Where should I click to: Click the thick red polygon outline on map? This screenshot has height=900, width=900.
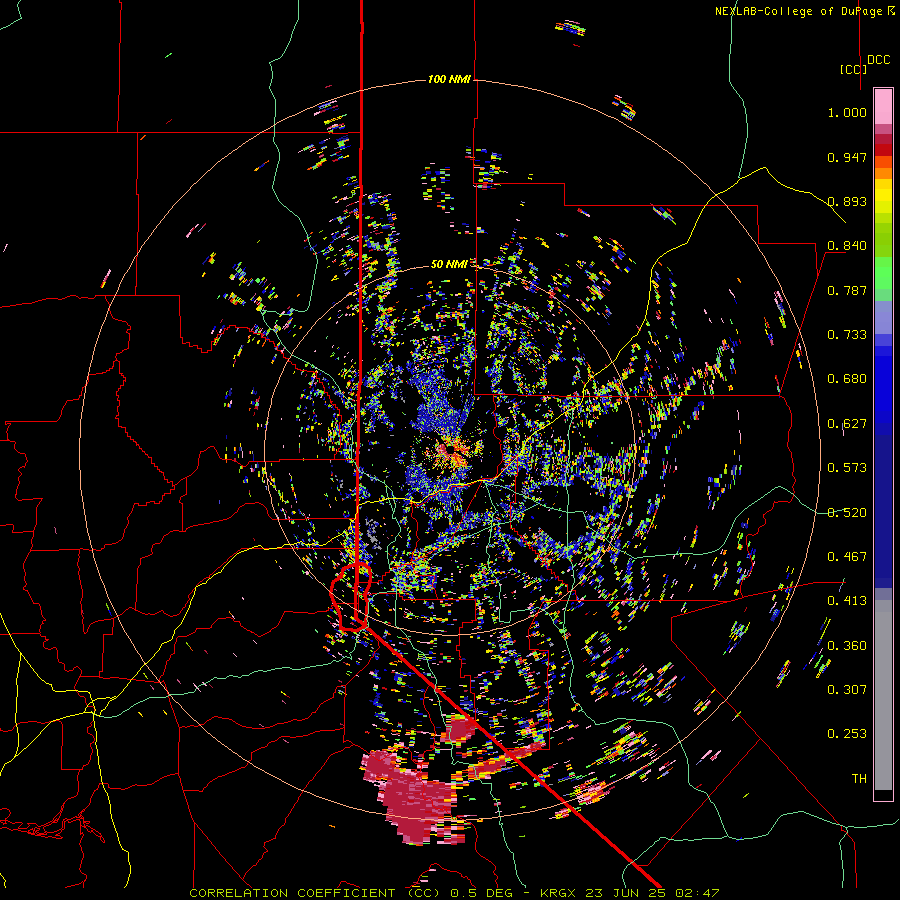coord(350,597)
